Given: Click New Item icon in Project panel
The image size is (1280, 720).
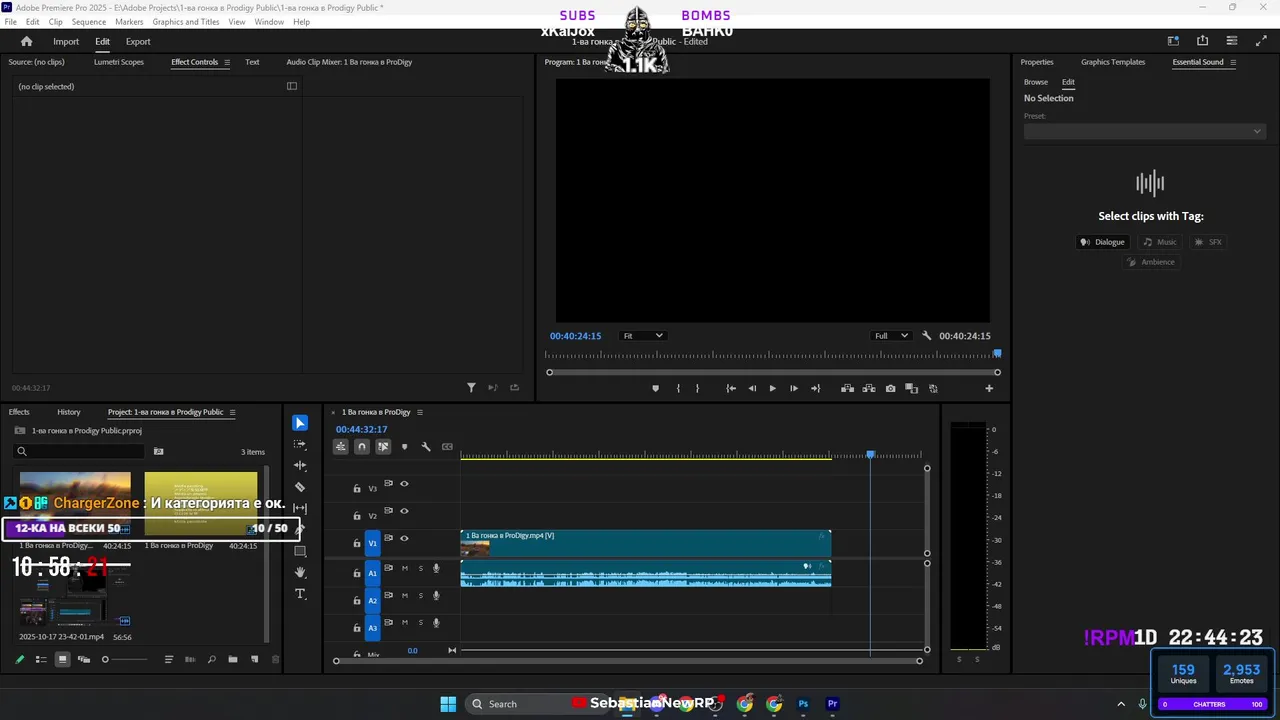Looking at the screenshot, I should point(254,659).
